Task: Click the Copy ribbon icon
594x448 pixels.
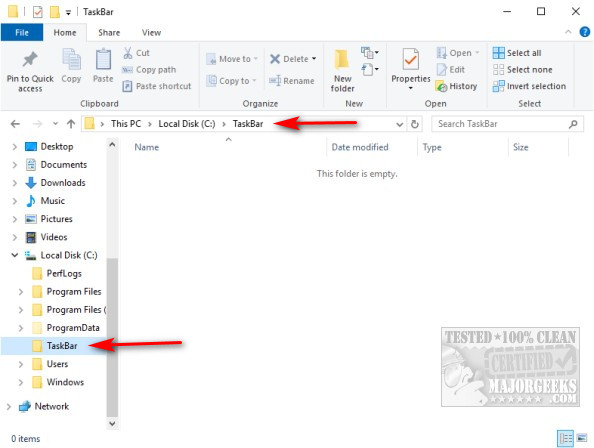Action: click(71, 59)
